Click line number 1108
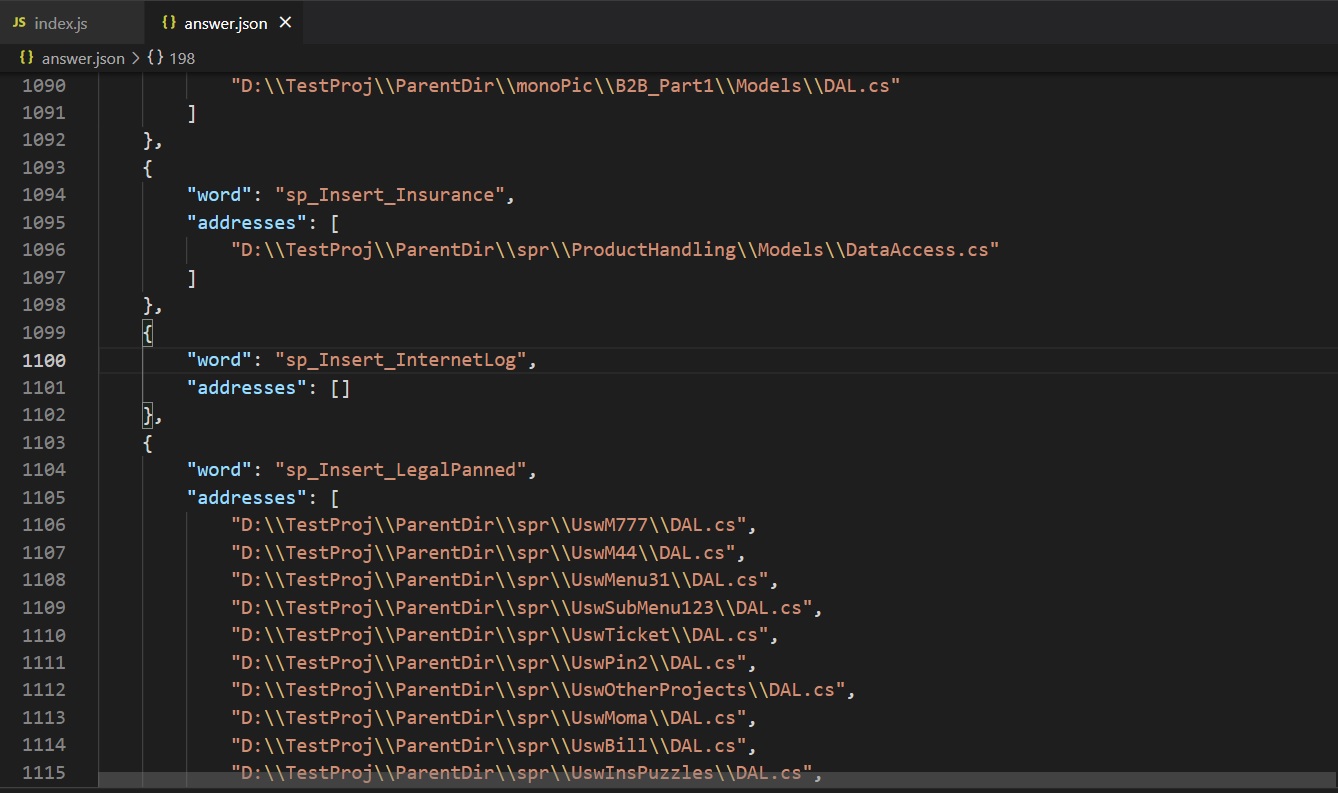Viewport: 1338px width, 793px height. click(x=44, y=579)
